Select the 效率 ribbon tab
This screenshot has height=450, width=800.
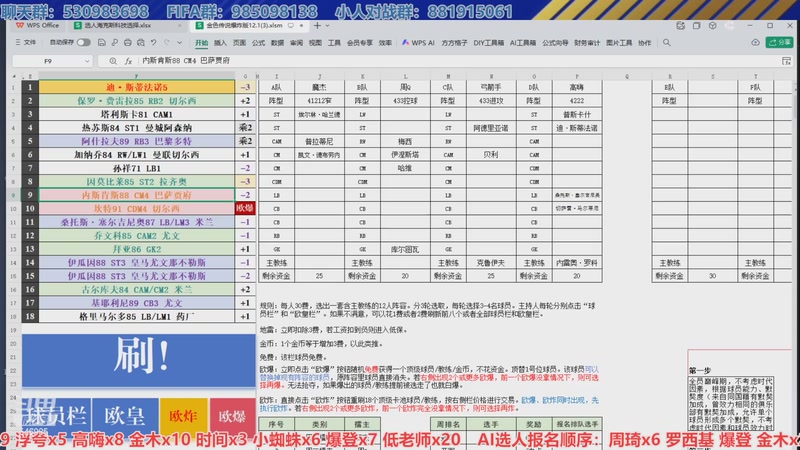pyautogui.click(x=385, y=43)
